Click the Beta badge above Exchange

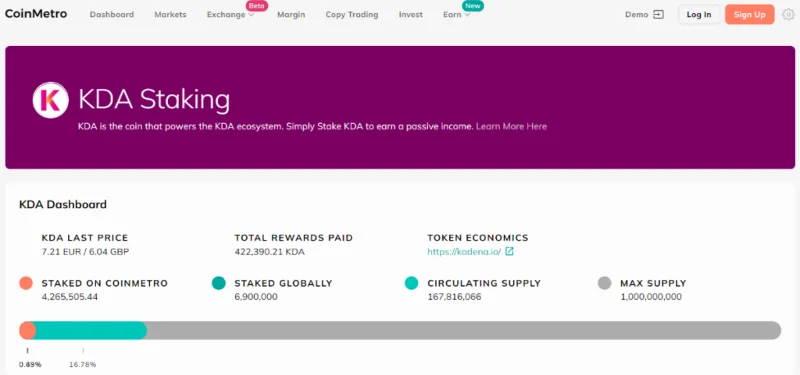coord(257,6)
